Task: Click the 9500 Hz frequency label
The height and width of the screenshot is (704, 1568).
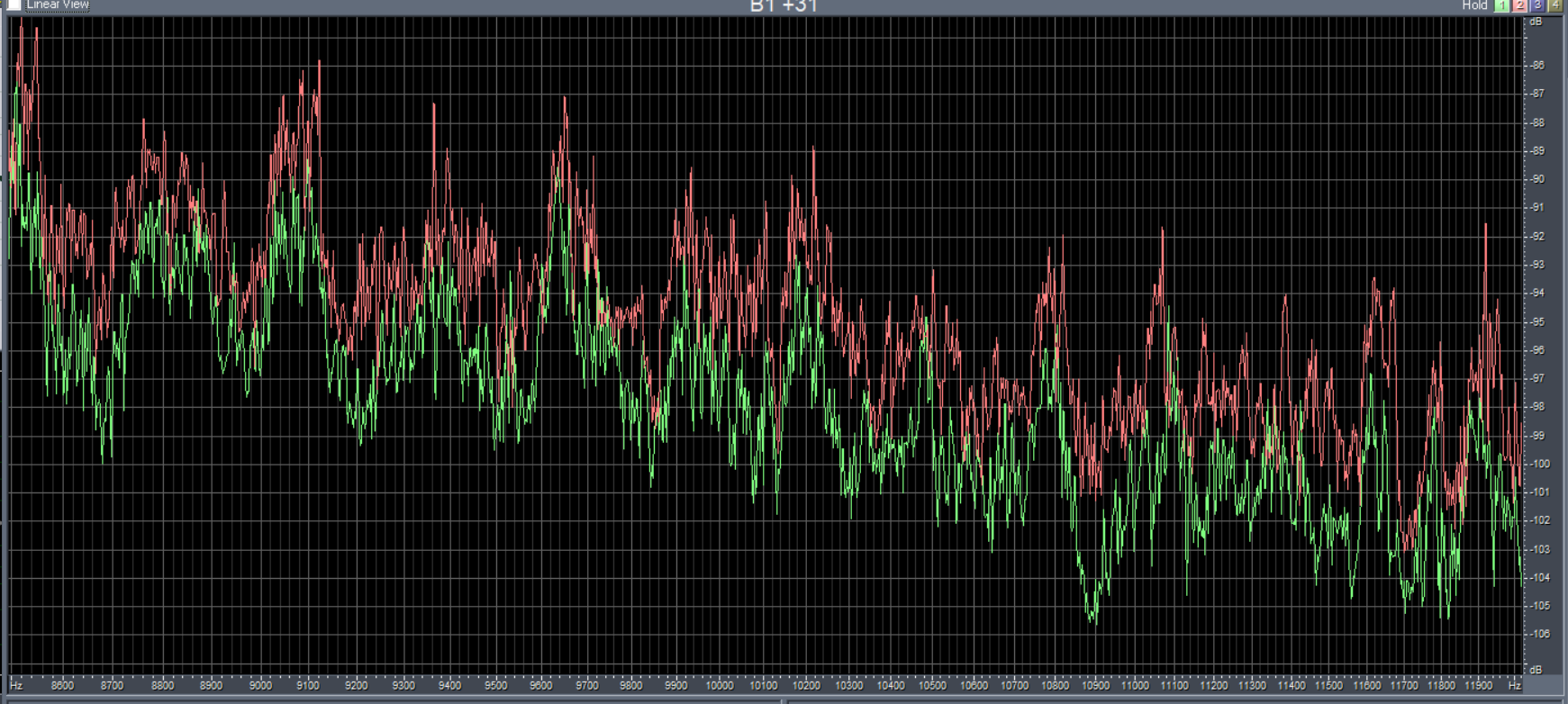Action: click(x=495, y=685)
